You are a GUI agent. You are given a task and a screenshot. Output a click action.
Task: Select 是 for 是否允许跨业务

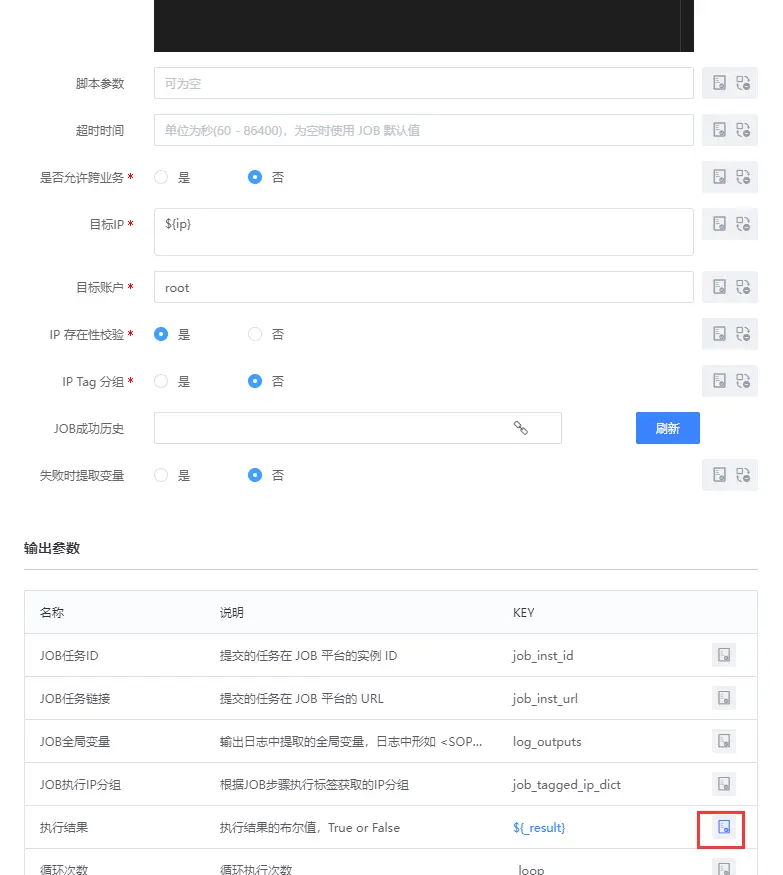point(161,177)
